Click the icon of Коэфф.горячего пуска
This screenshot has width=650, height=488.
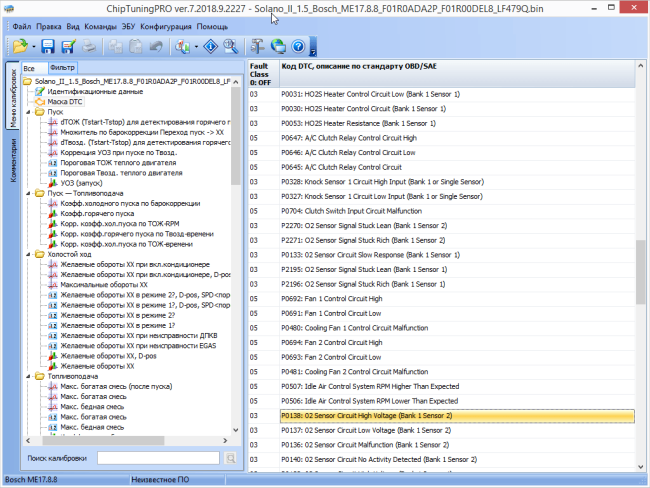coord(53,214)
